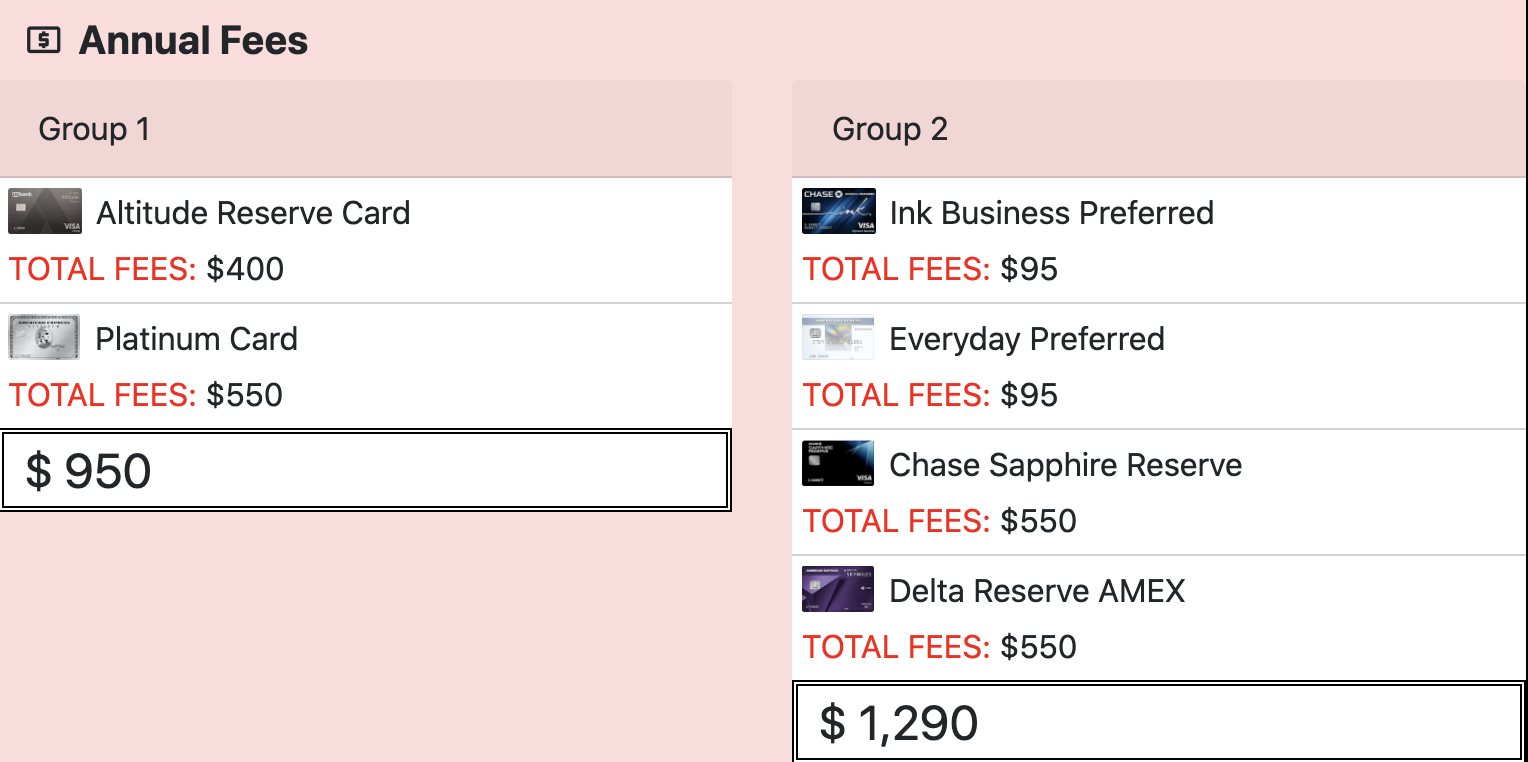
Task: Open the Chase Sapphire Reserve entry
Action: [x=1159, y=492]
